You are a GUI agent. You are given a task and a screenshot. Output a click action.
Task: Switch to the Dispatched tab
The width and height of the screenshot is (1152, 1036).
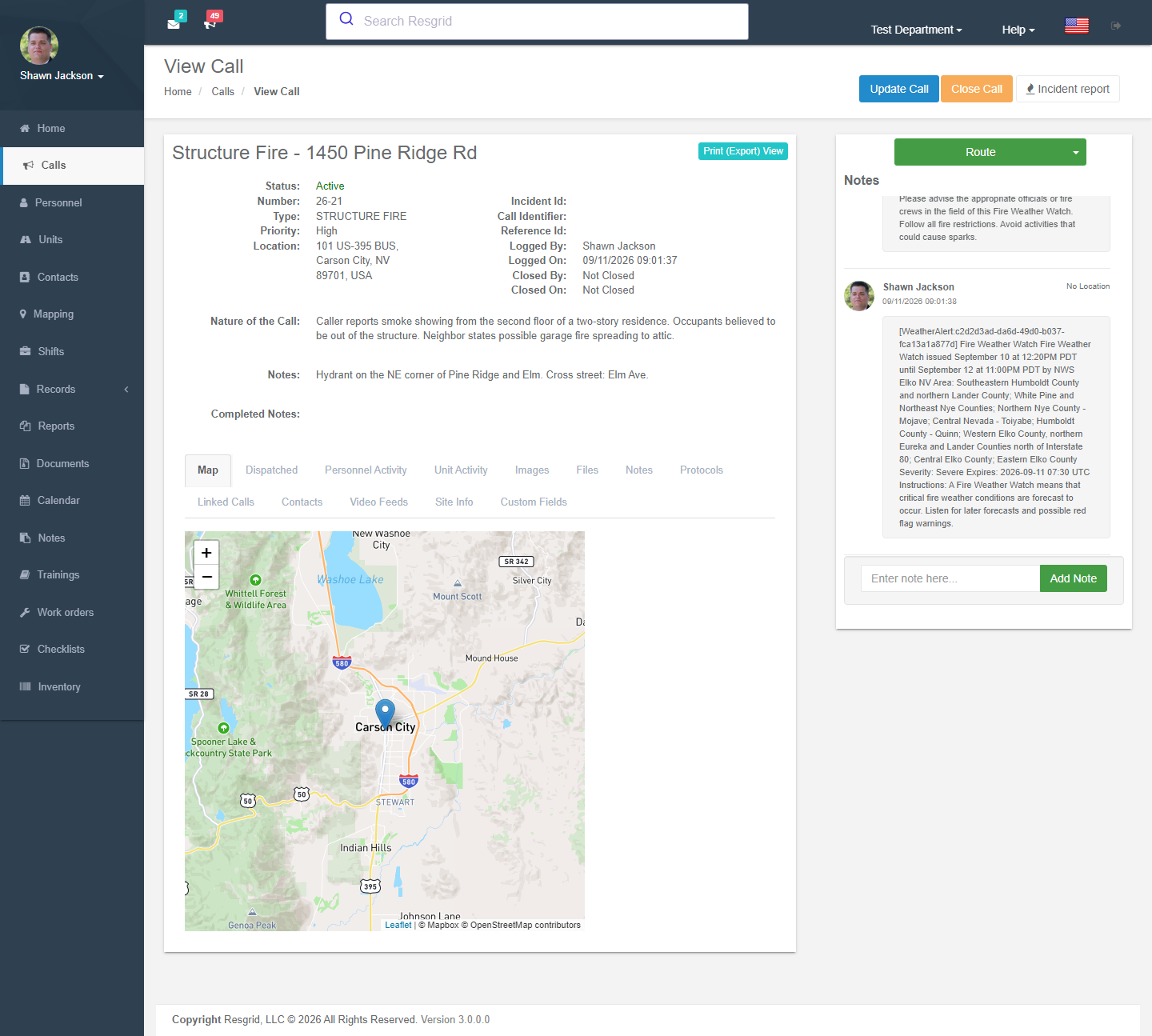(271, 470)
